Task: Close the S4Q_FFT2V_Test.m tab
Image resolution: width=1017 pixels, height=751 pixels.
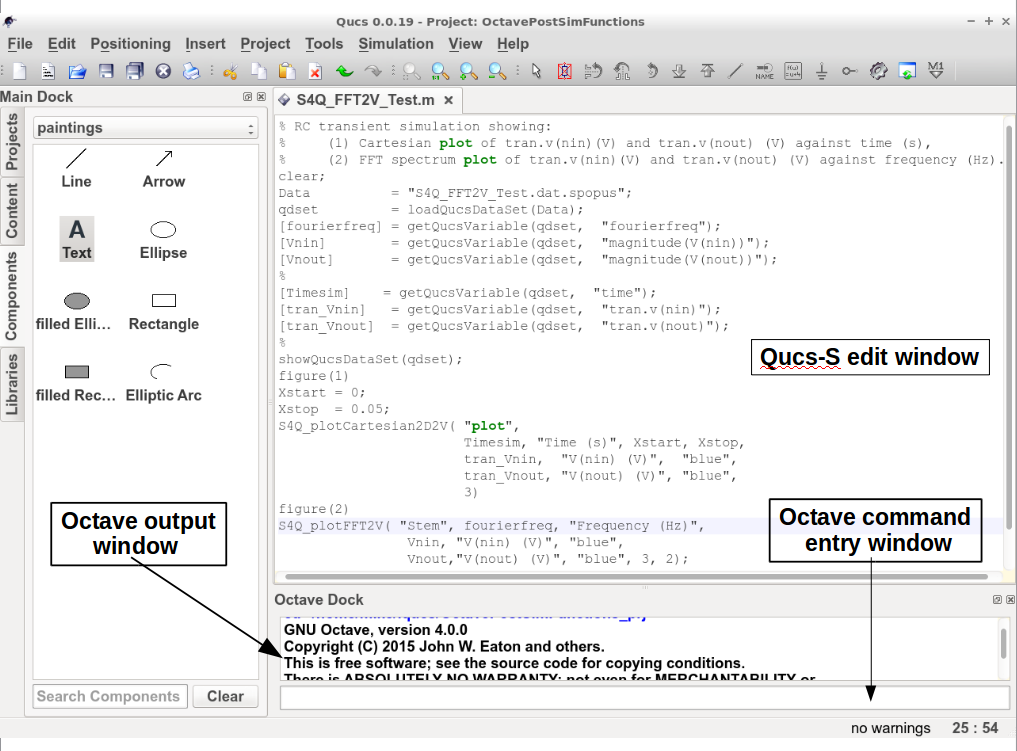Action: [x=448, y=100]
